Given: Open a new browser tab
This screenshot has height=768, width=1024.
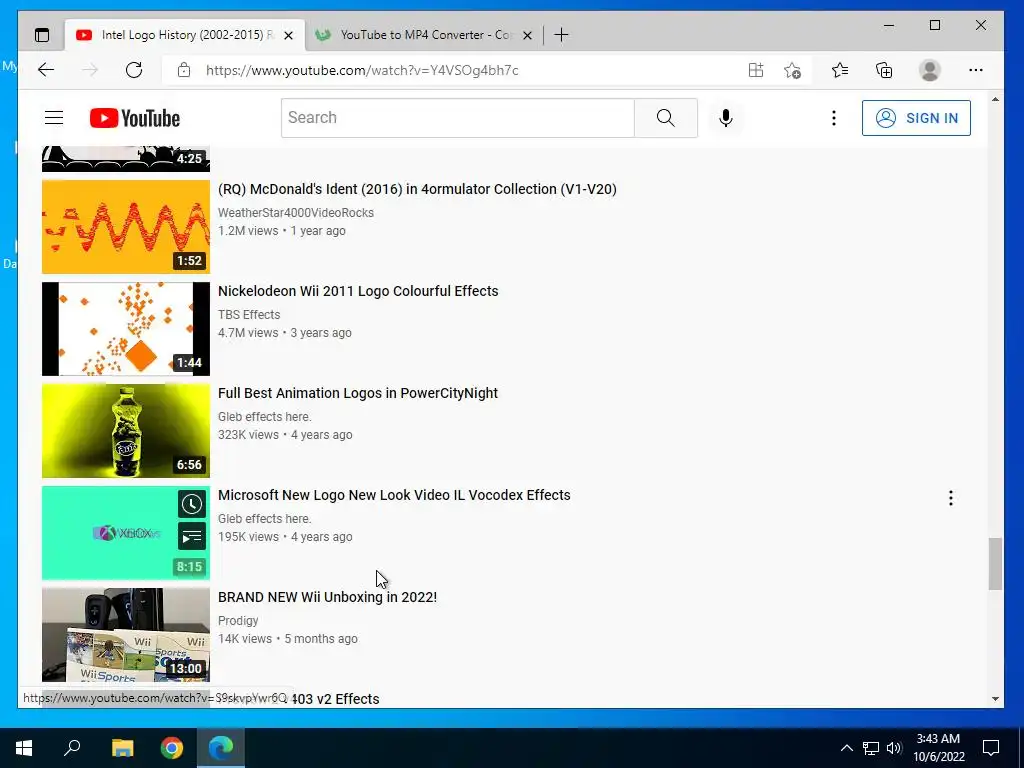Looking at the screenshot, I should [x=561, y=35].
